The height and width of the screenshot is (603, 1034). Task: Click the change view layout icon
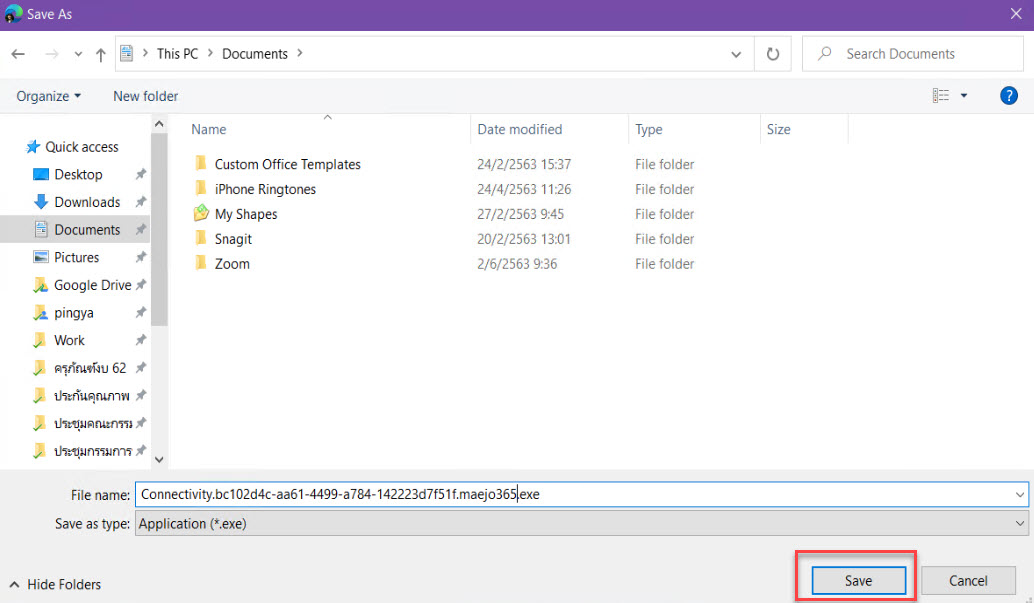tap(941, 96)
